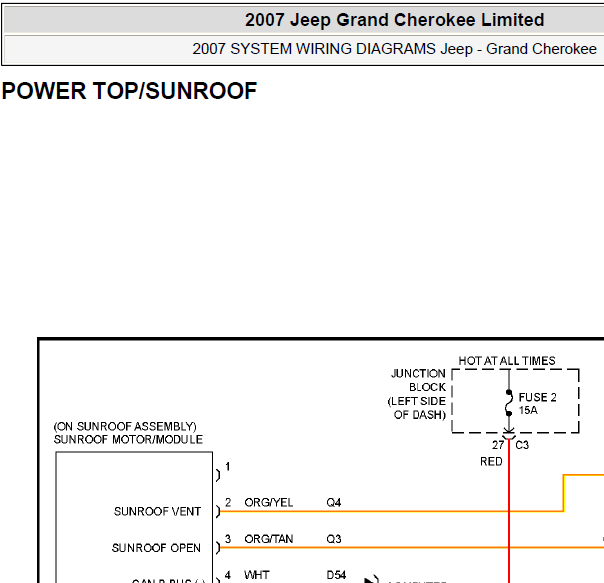
Task: Click the WHT wire label
Action: pos(257,575)
